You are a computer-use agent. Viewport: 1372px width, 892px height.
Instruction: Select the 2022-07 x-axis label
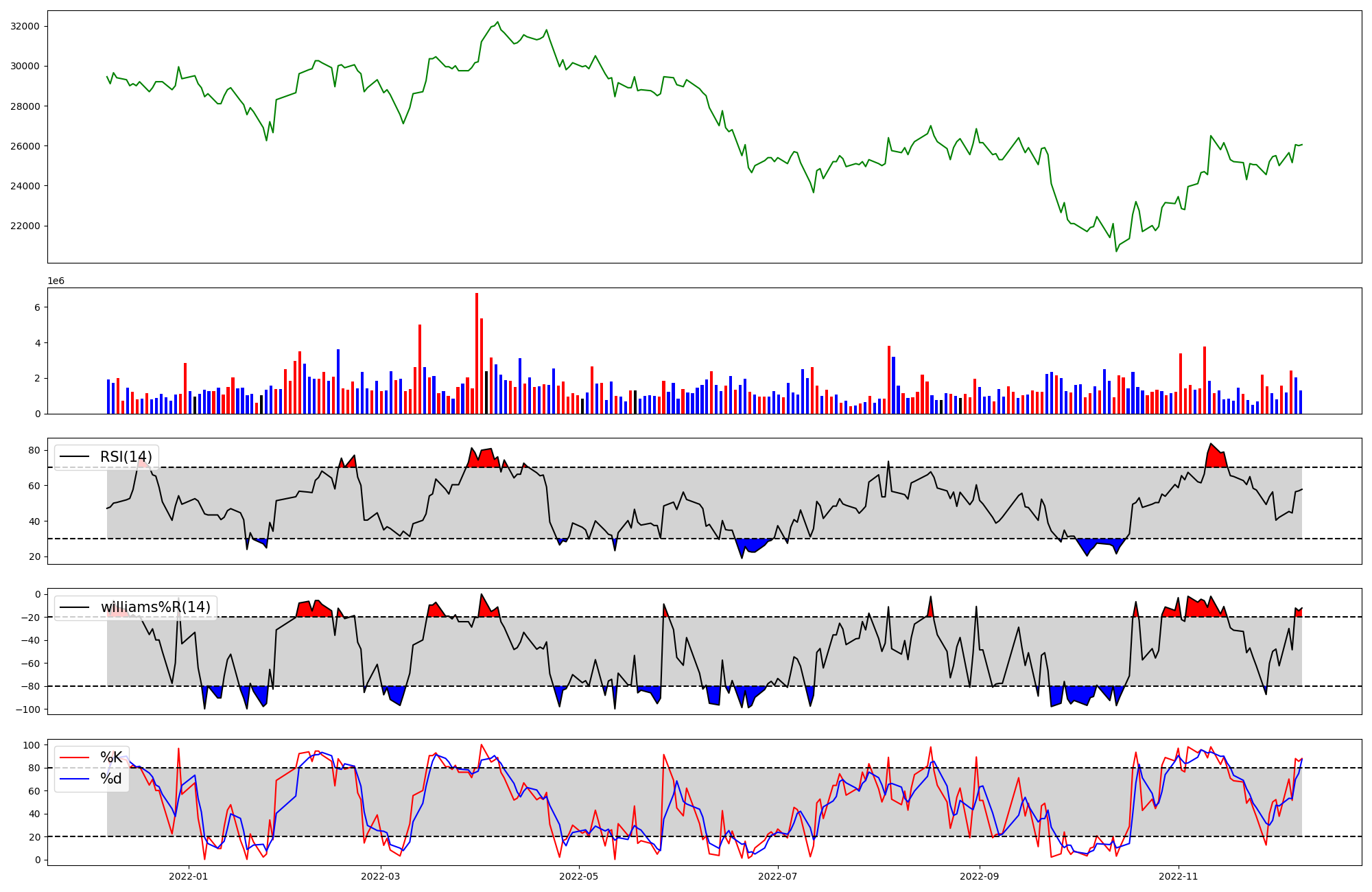[x=779, y=876]
